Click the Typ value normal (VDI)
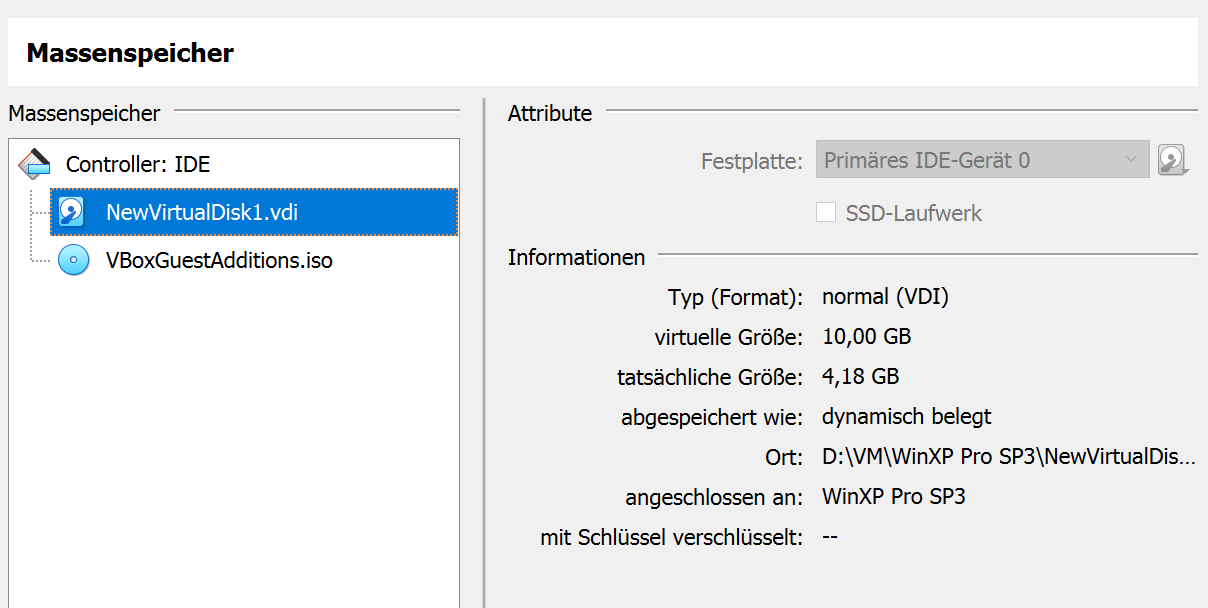Viewport: 1208px width, 608px height. 885,297
